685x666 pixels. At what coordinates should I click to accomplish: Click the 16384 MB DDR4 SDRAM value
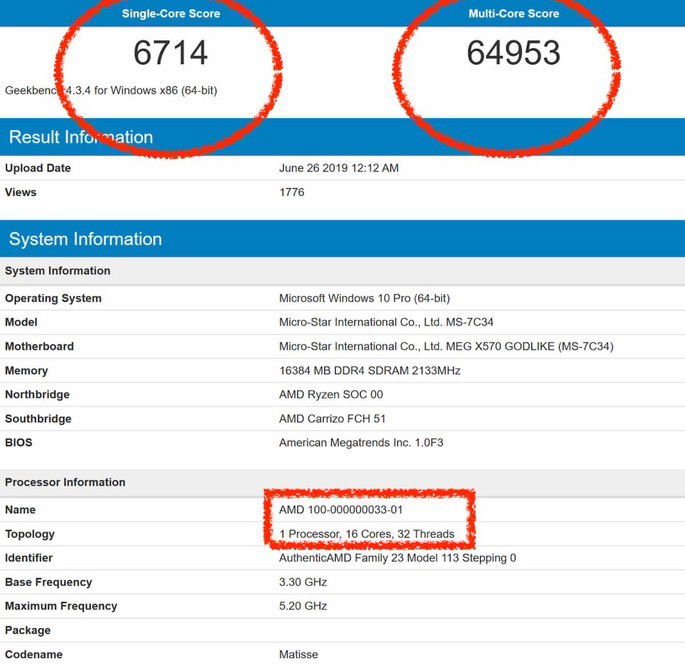tap(370, 371)
